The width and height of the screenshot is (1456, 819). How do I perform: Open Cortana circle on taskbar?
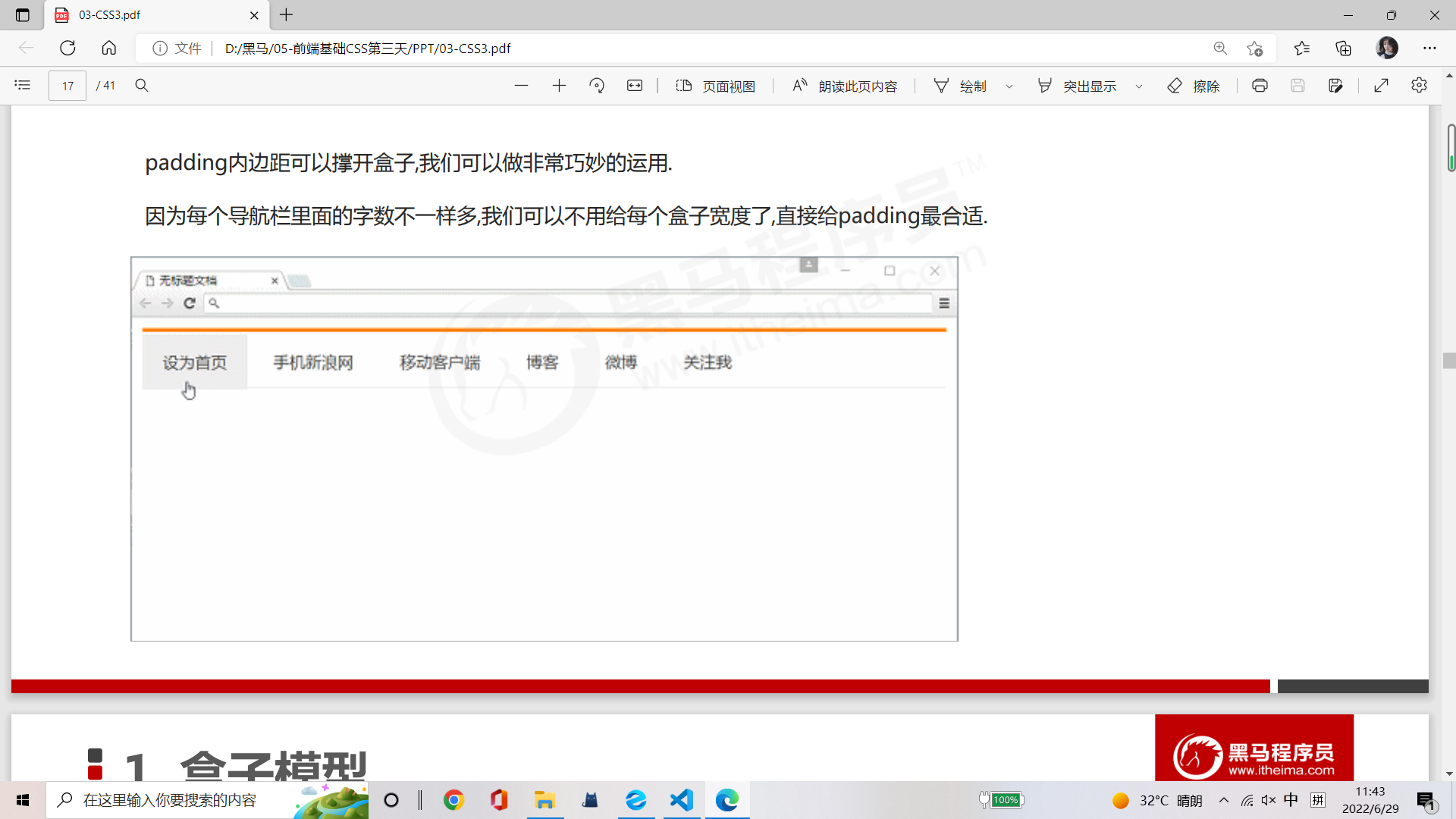(391, 800)
